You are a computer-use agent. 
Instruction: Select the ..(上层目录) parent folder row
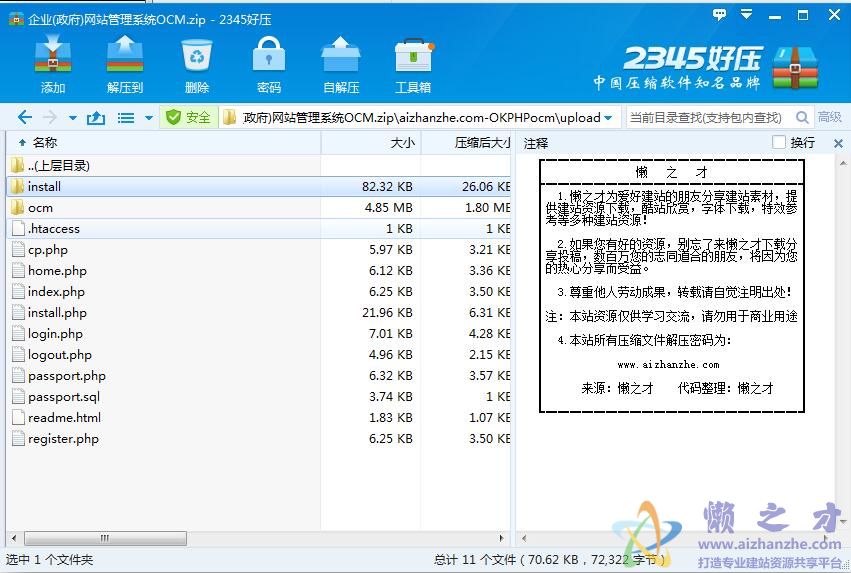tap(258, 165)
